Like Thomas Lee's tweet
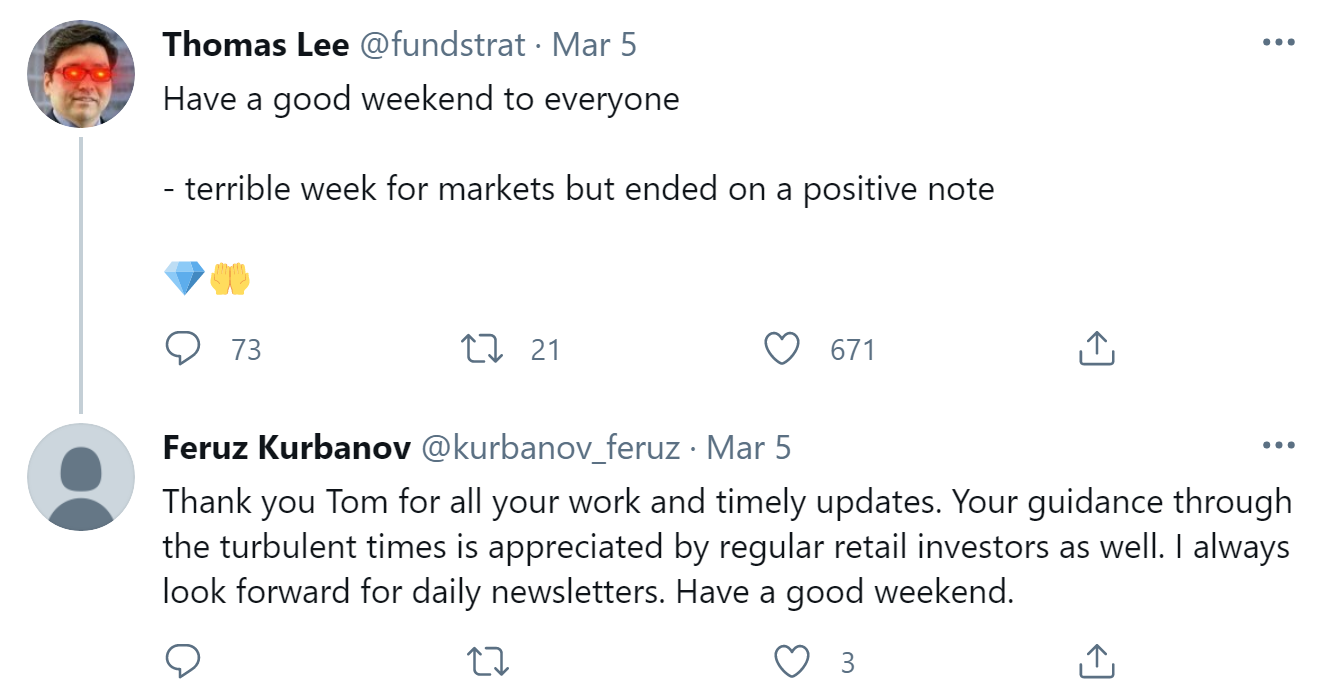Image resolution: width=1326 pixels, height=698 pixels. click(782, 349)
